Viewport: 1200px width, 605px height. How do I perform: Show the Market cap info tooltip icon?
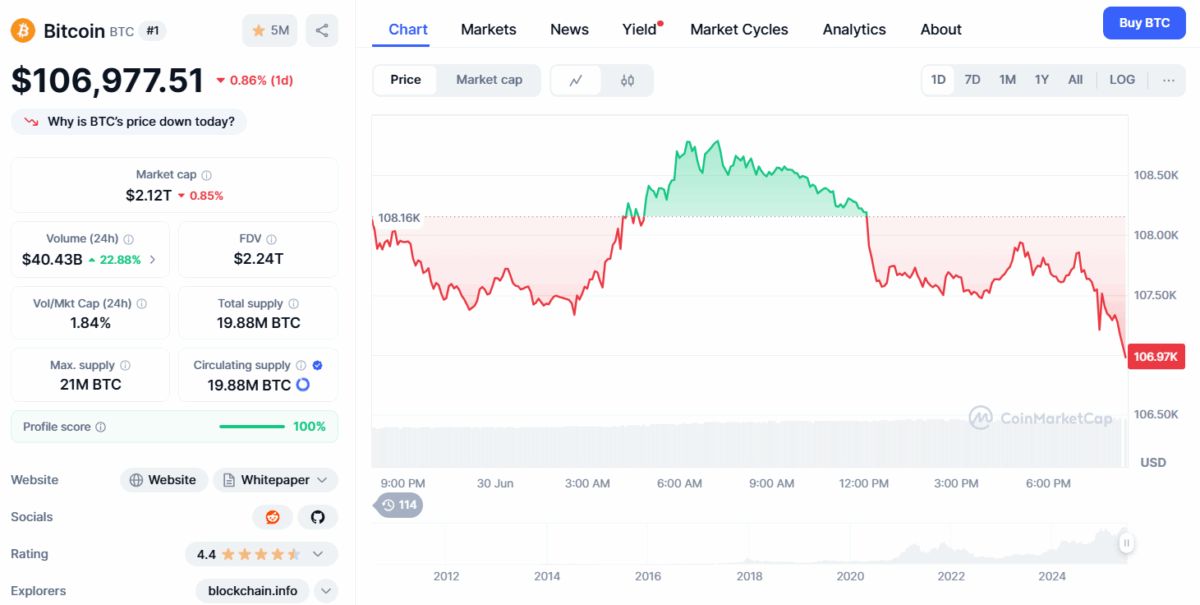[x=207, y=175]
